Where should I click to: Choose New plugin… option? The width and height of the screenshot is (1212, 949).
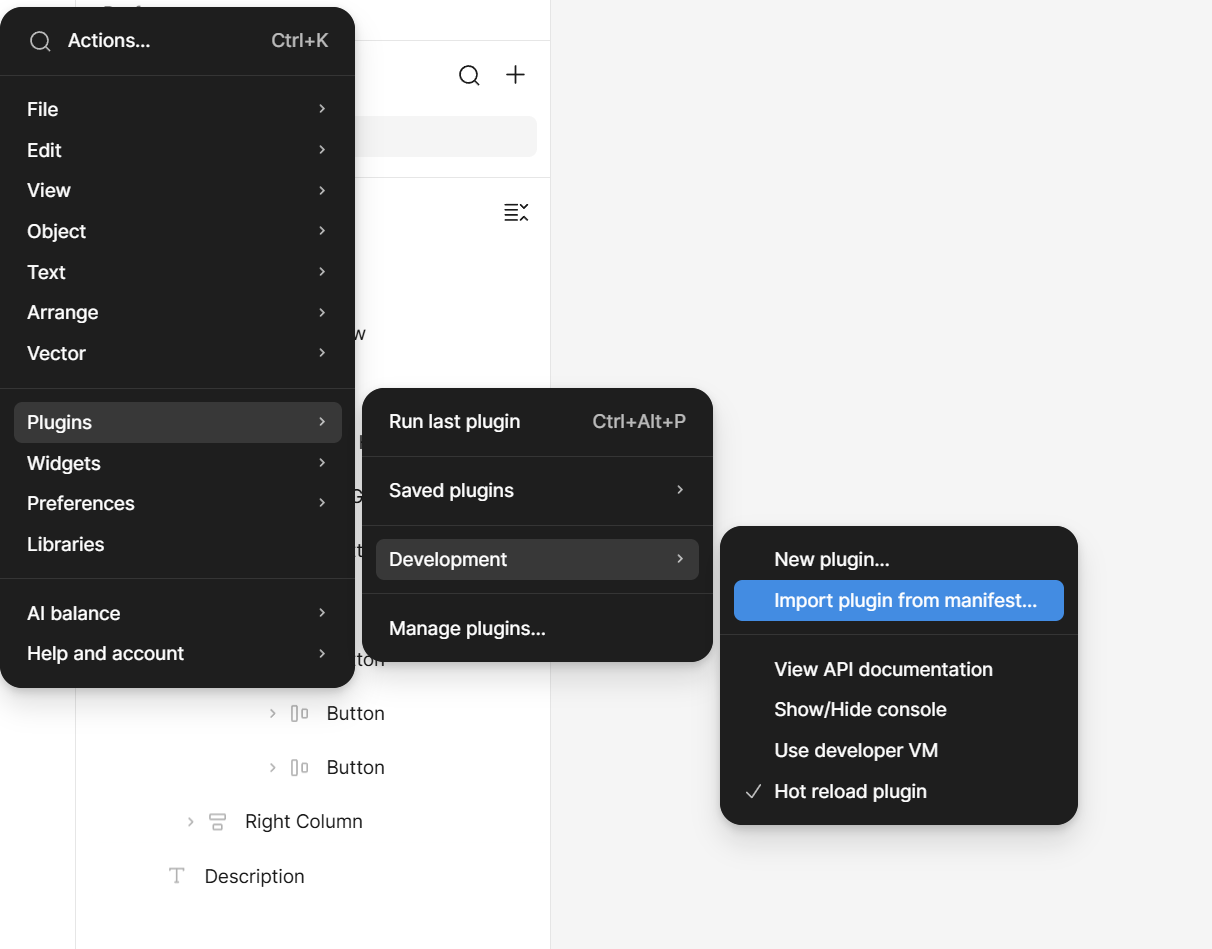[x=899, y=559]
